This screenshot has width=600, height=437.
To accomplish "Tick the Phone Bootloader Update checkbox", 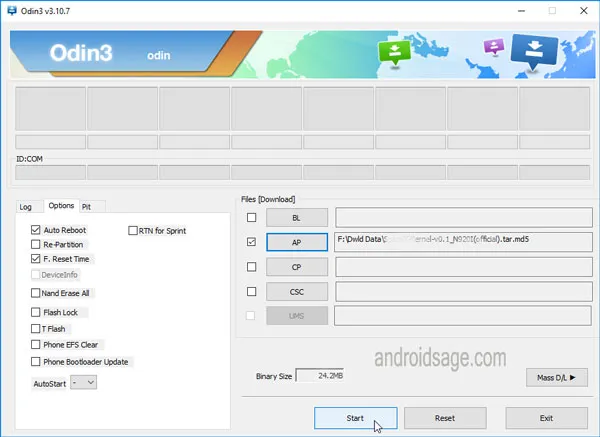I will coord(36,361).
